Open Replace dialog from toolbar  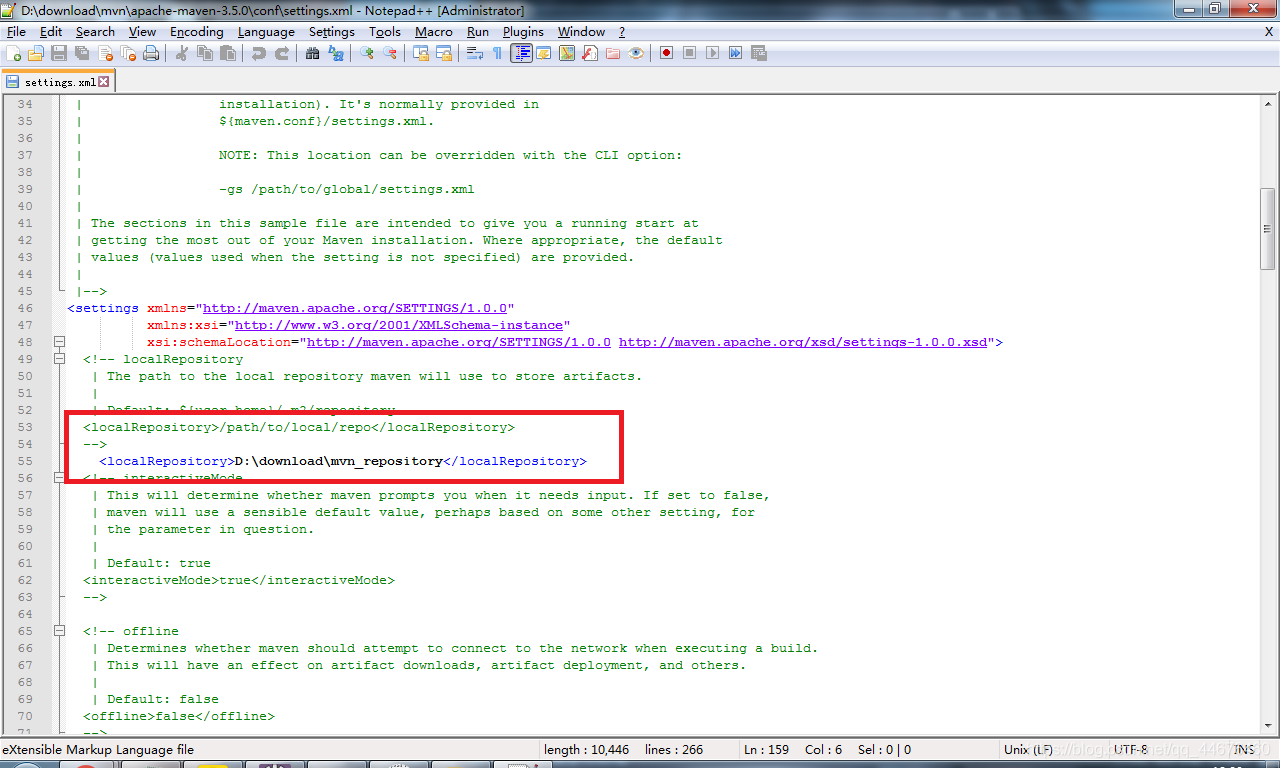coord(335,53)
